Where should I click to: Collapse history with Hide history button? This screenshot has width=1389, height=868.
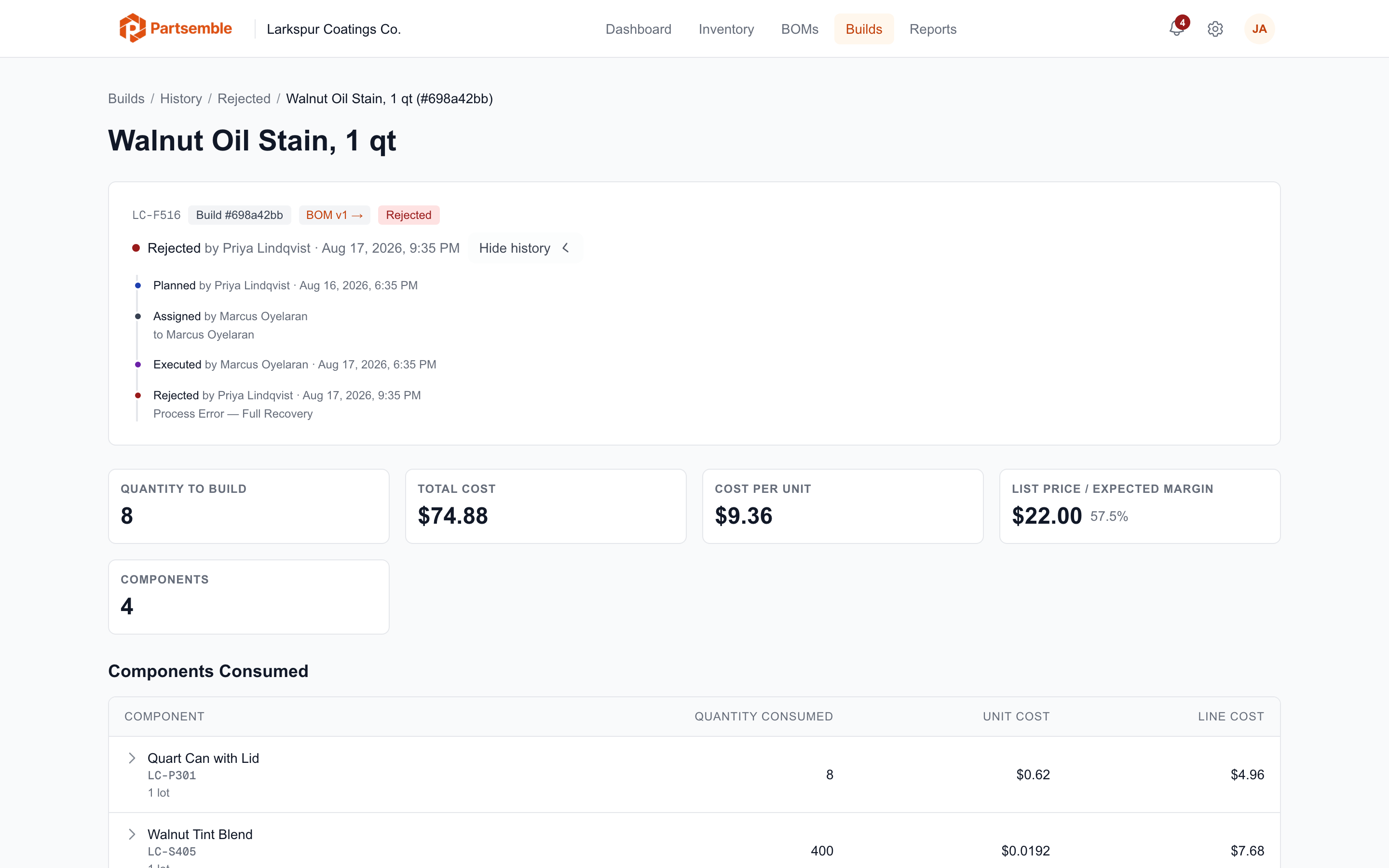click(x=525, y=248)
